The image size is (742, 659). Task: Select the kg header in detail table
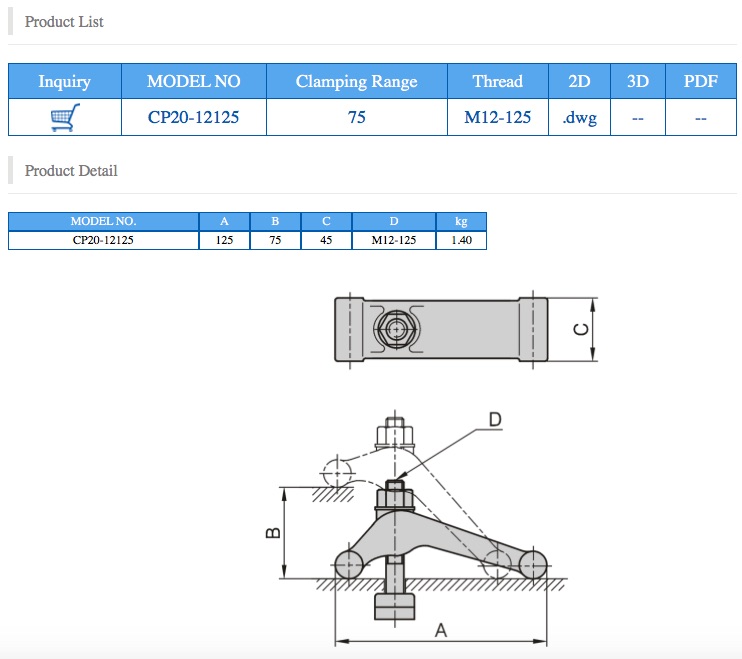click(x=461, y=221)
